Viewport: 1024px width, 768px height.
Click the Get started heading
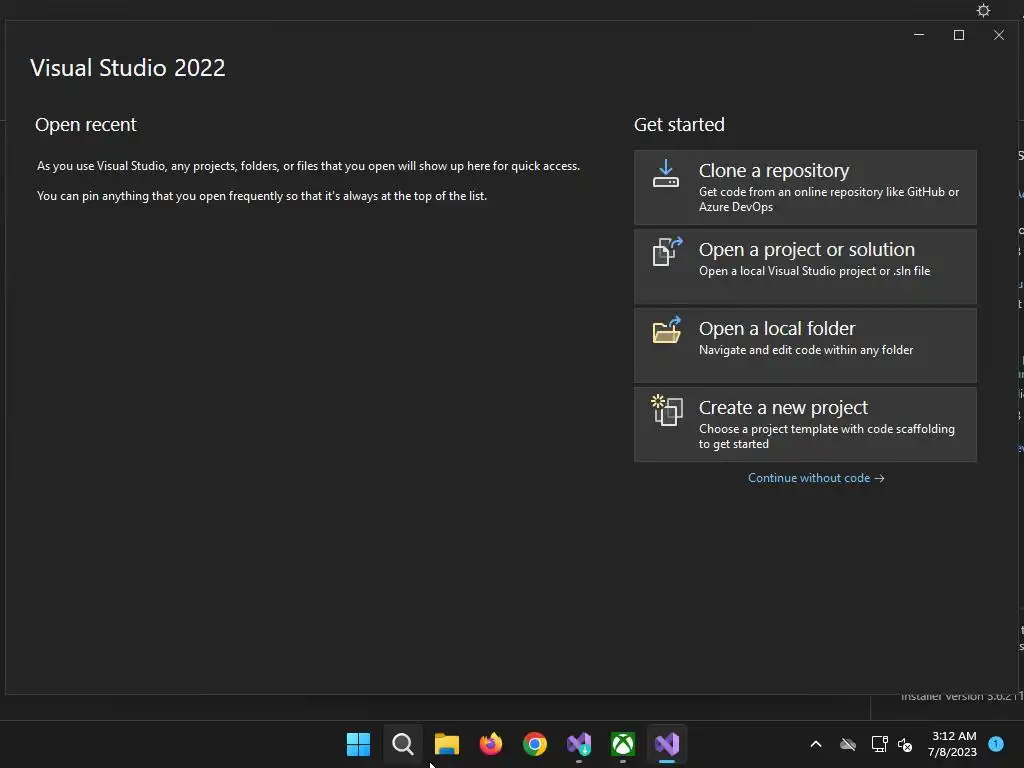point(679,125)
